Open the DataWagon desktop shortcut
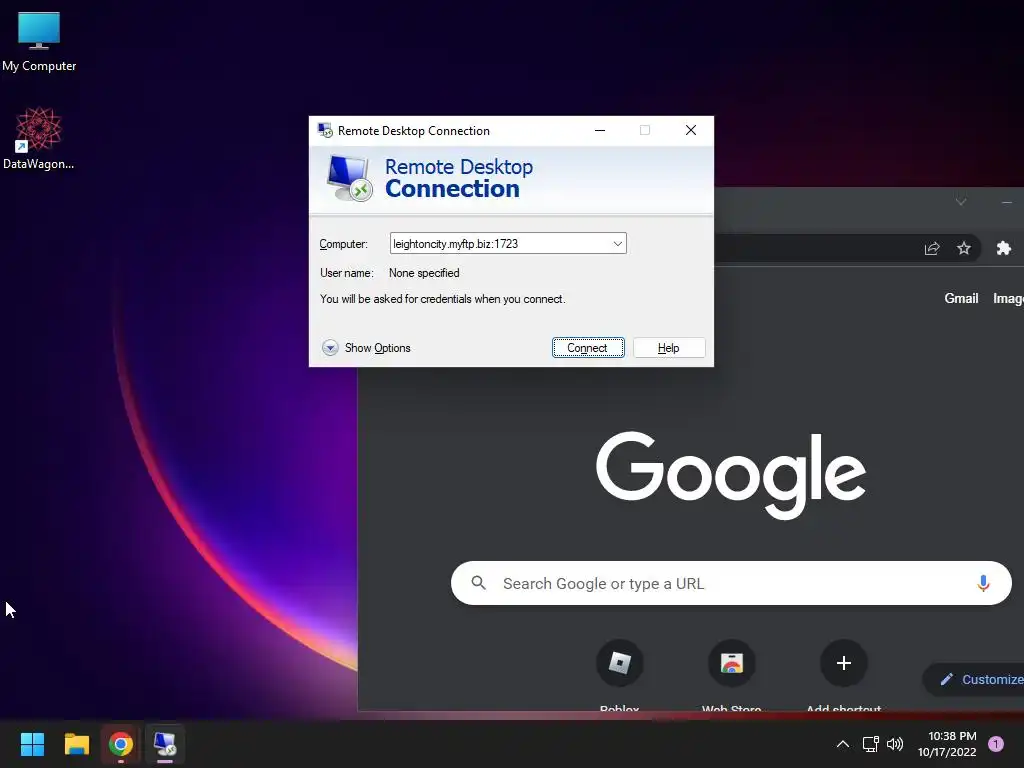Screen dimensions: 1024x768 tap(39, 138)
